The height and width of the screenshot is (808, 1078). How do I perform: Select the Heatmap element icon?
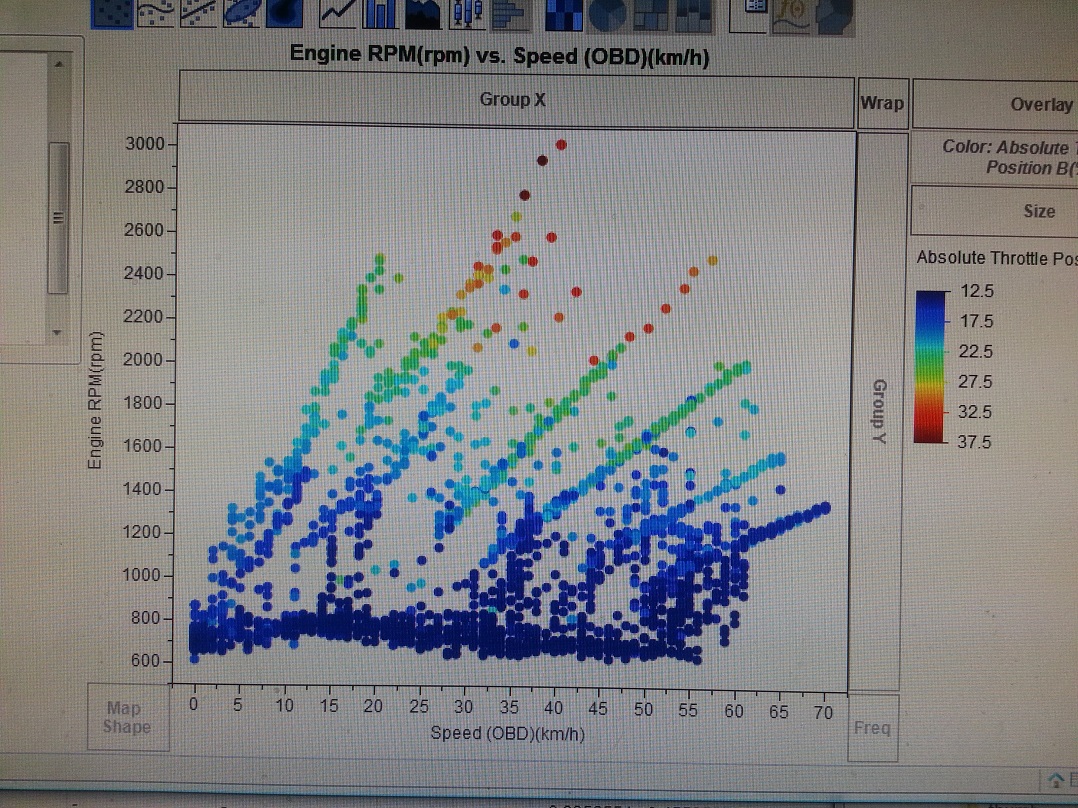click(x=567, y=12)
